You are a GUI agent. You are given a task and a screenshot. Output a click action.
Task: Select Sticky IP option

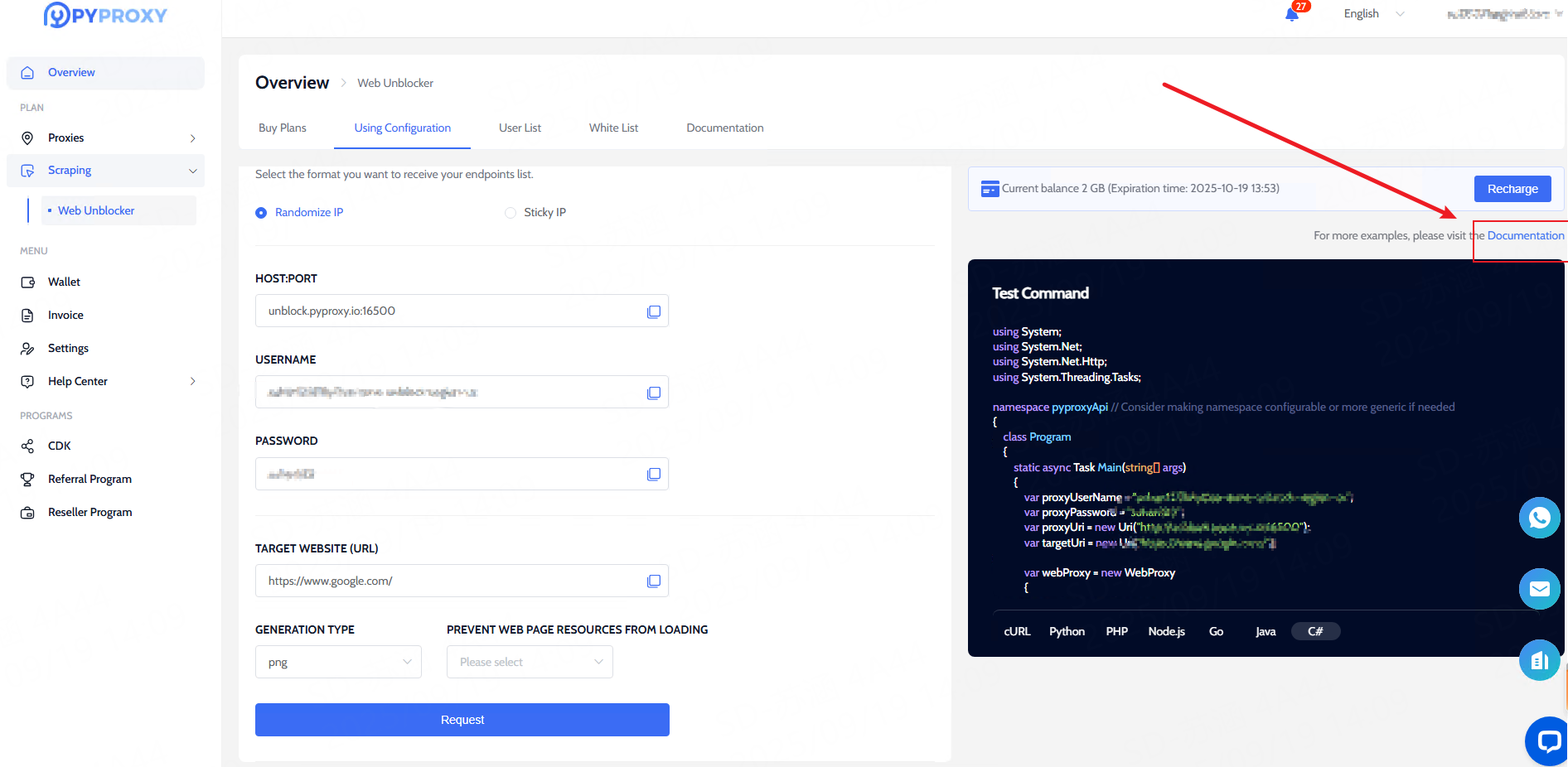(x=535, y=213)
